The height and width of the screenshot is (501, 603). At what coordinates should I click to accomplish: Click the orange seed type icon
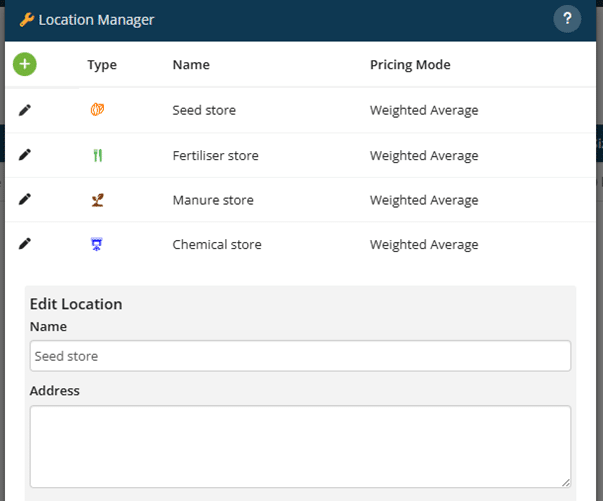tap(97, 110)
